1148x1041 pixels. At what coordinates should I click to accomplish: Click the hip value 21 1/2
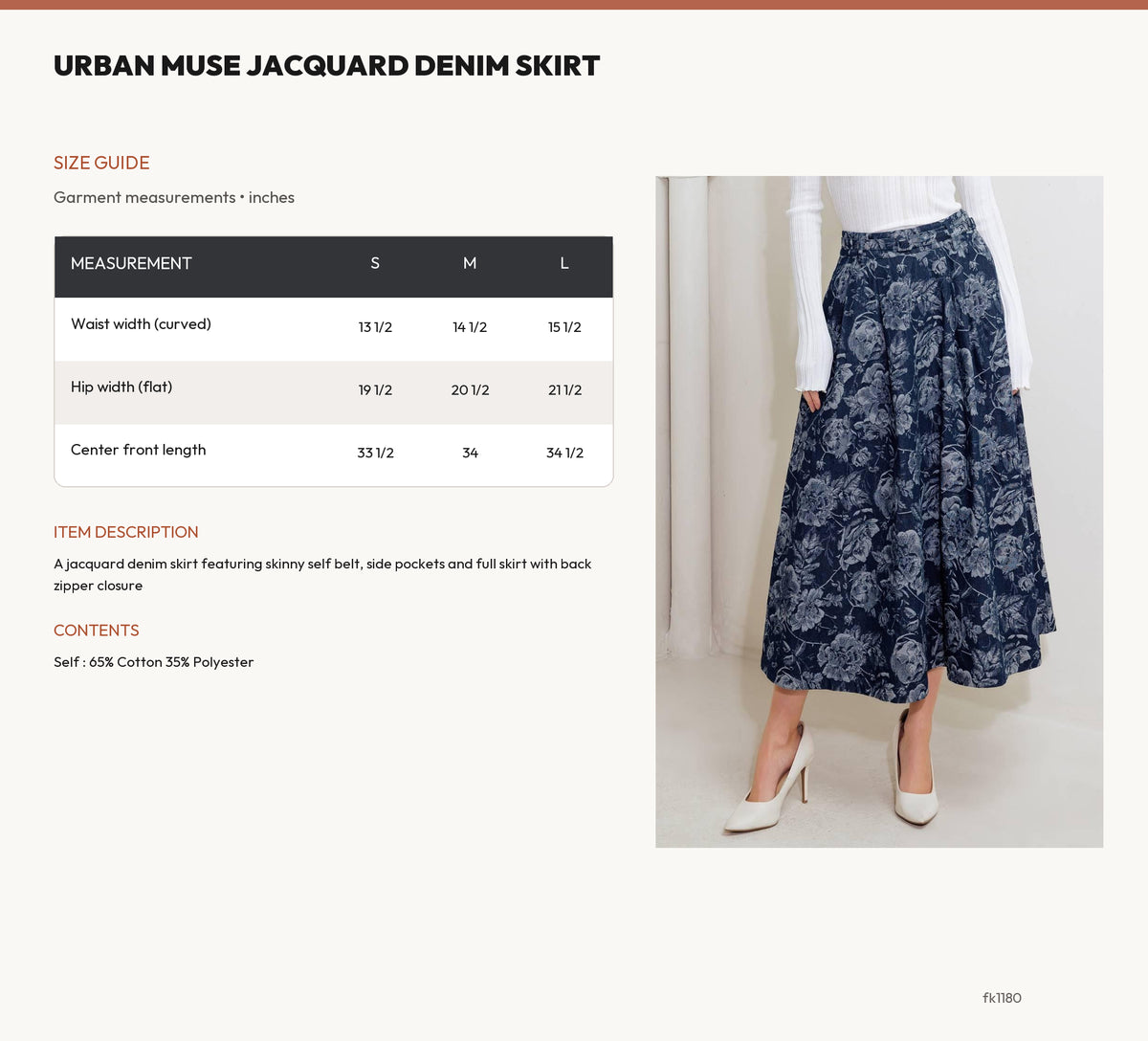564,390
